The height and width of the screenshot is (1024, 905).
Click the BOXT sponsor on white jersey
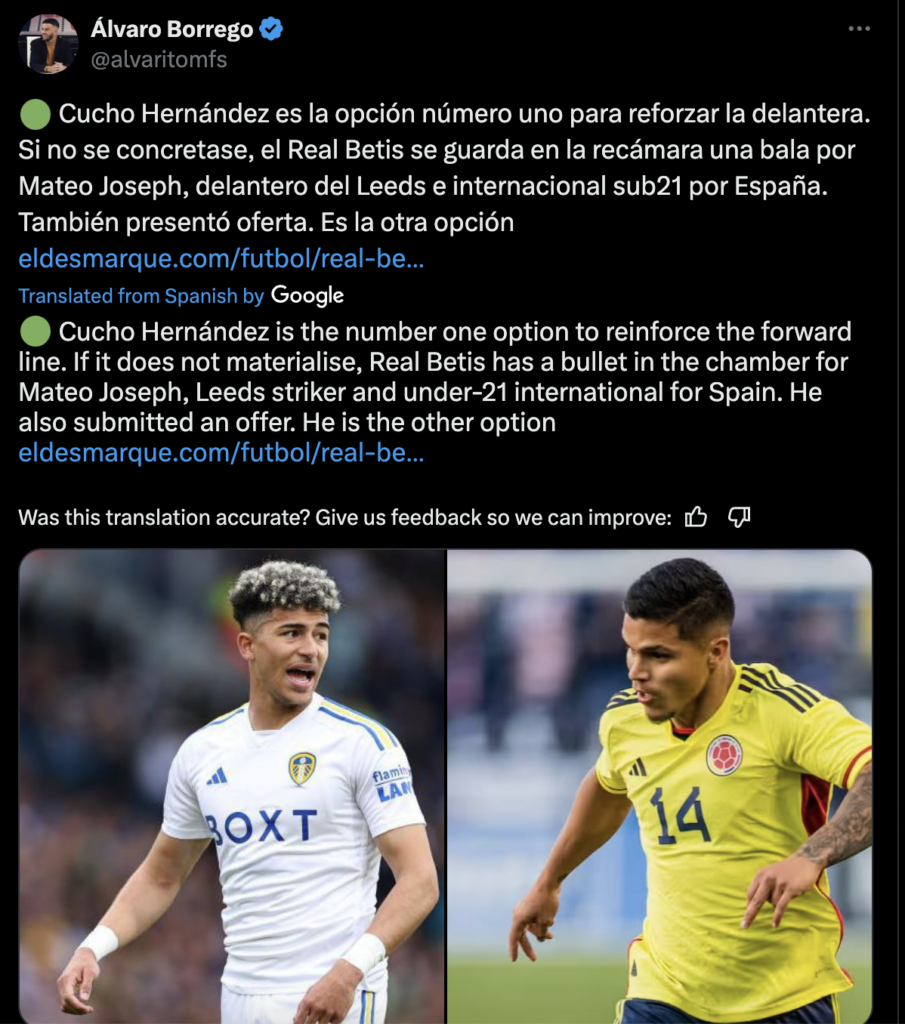(x=261, y=826)
